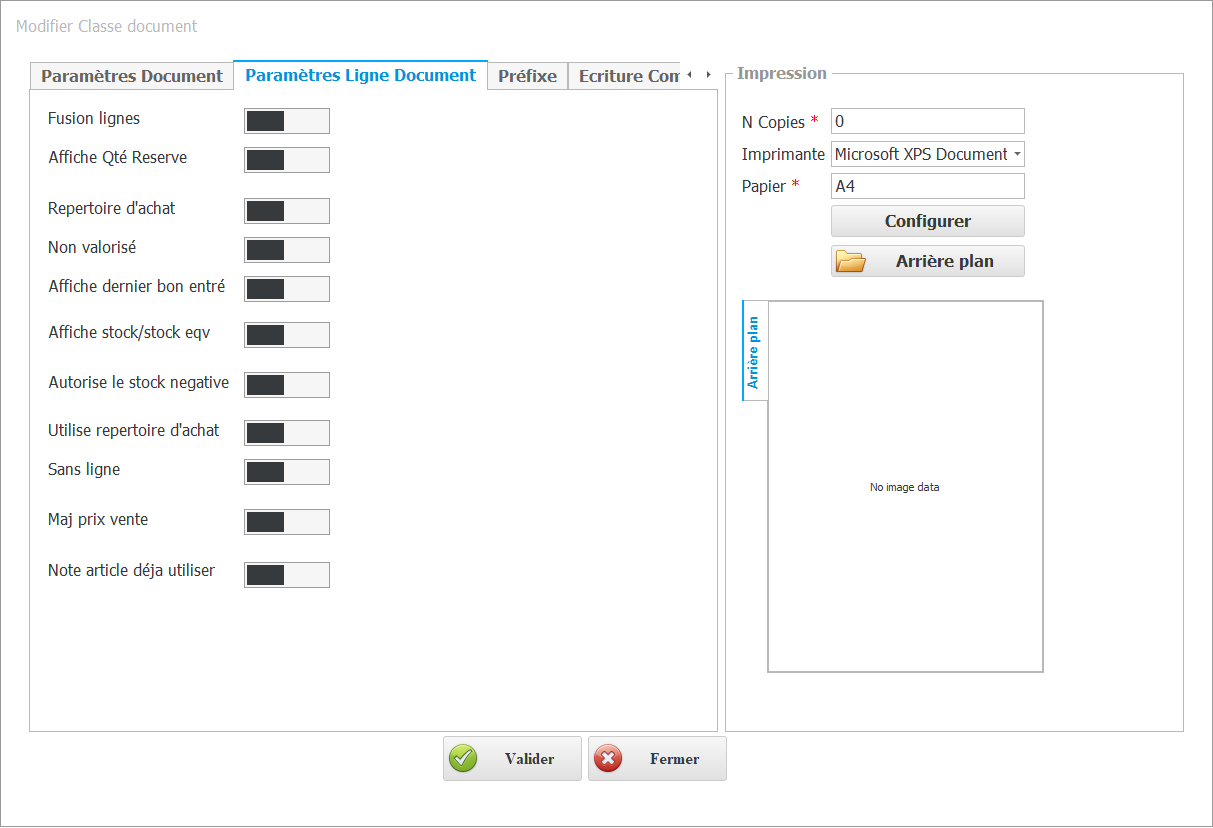Enable Affiche Qté Reserve
This screenshot has height=828, width=1213.
(287, 159)
